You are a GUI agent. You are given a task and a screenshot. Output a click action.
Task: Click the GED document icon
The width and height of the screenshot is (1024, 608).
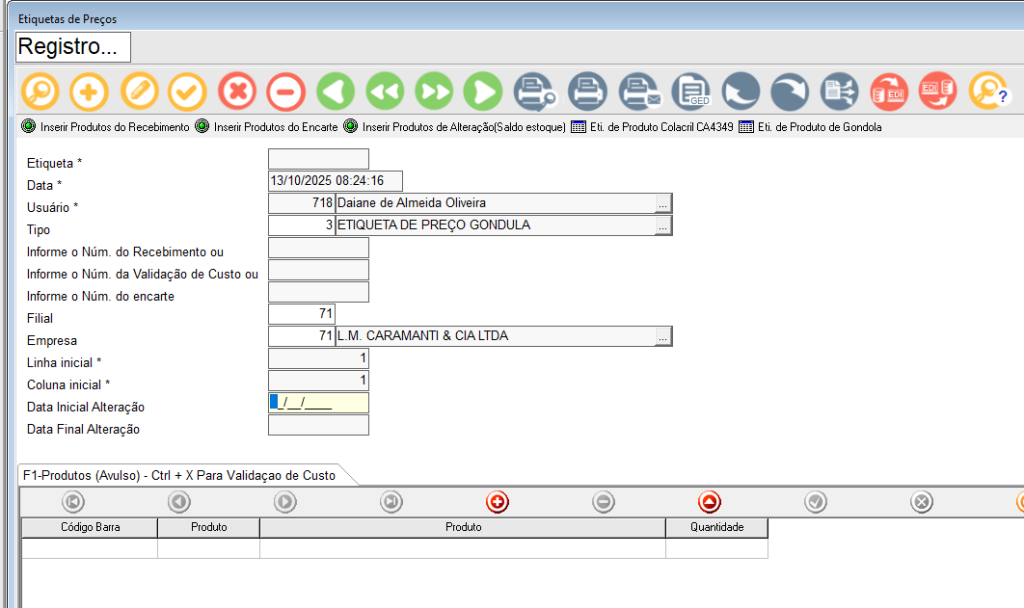pyautogui.click(x=690, y=92)
